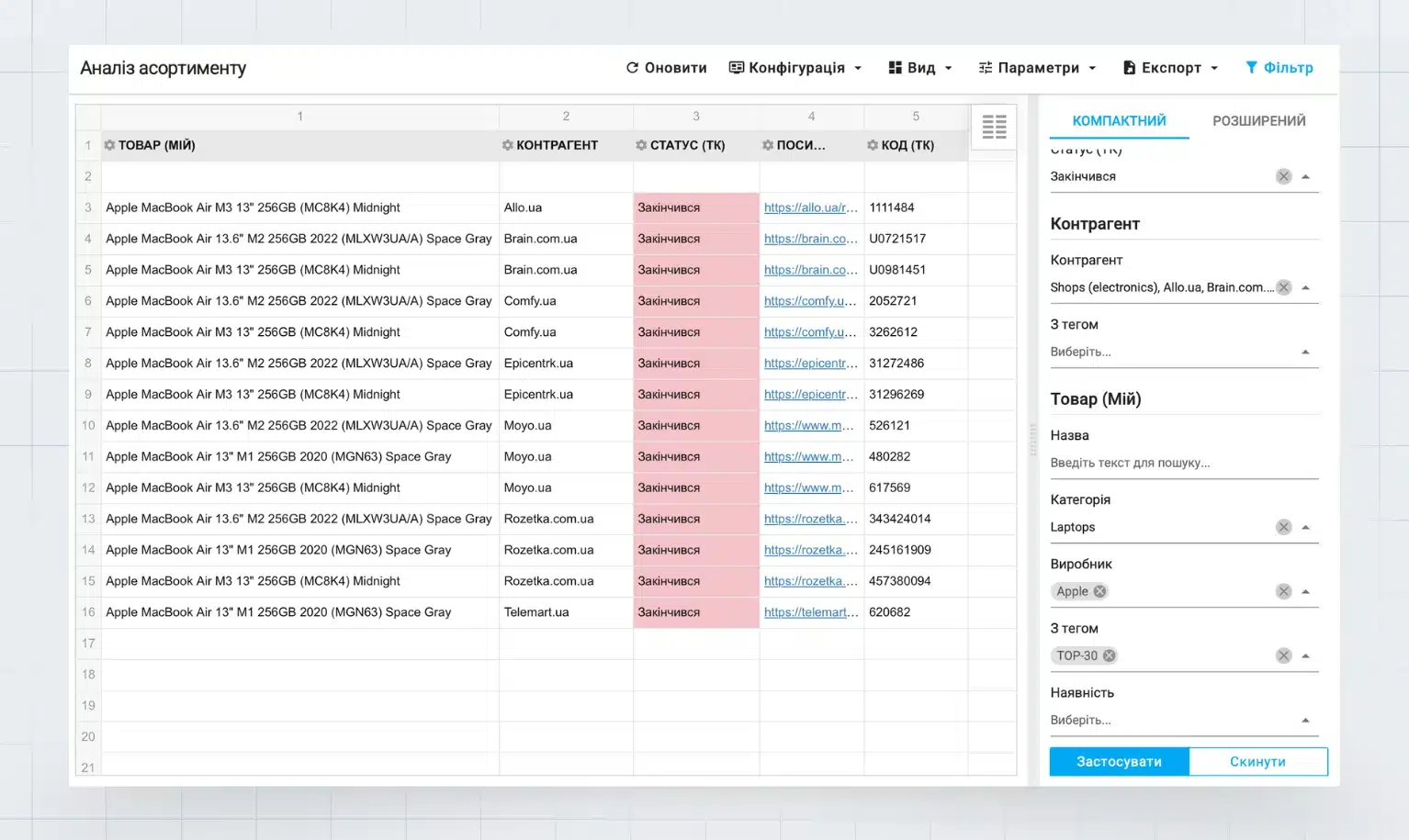Open the column list icon right of the table

pyautogui.click(x=994, y=127)
